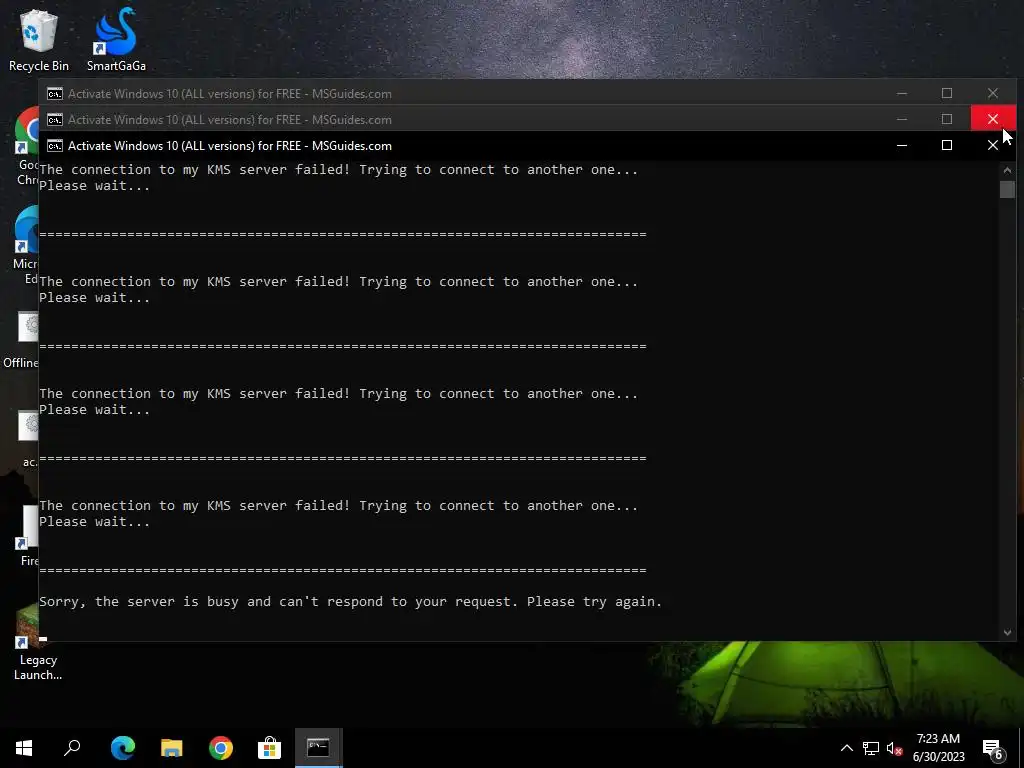Maximize the front console window
Image resolution: width=1024 pixels, height=768 pixels.
click(947, 145)
